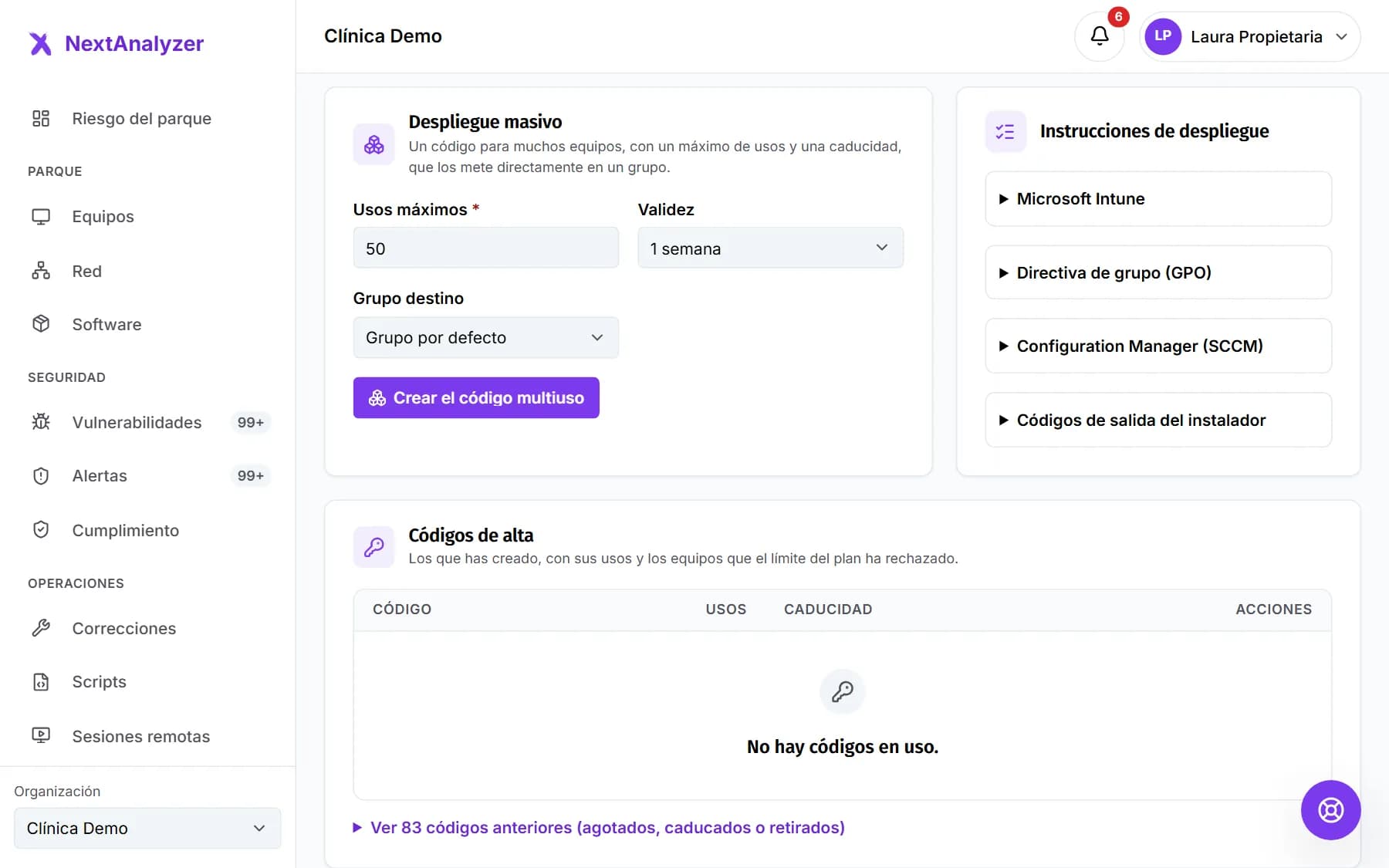Expand Códigos de salida del instalador
This screenshot has width=1389, height=868.
(1158, 420)
